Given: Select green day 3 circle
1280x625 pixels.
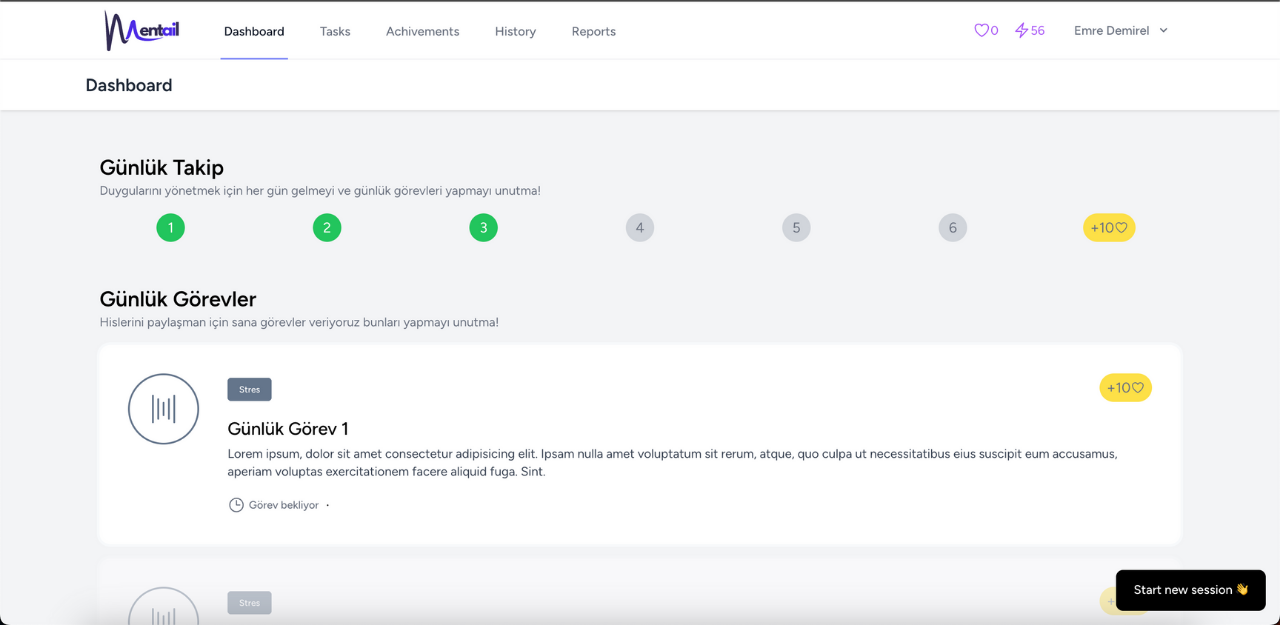Looking at the screenshot, I should click(483, 228).
